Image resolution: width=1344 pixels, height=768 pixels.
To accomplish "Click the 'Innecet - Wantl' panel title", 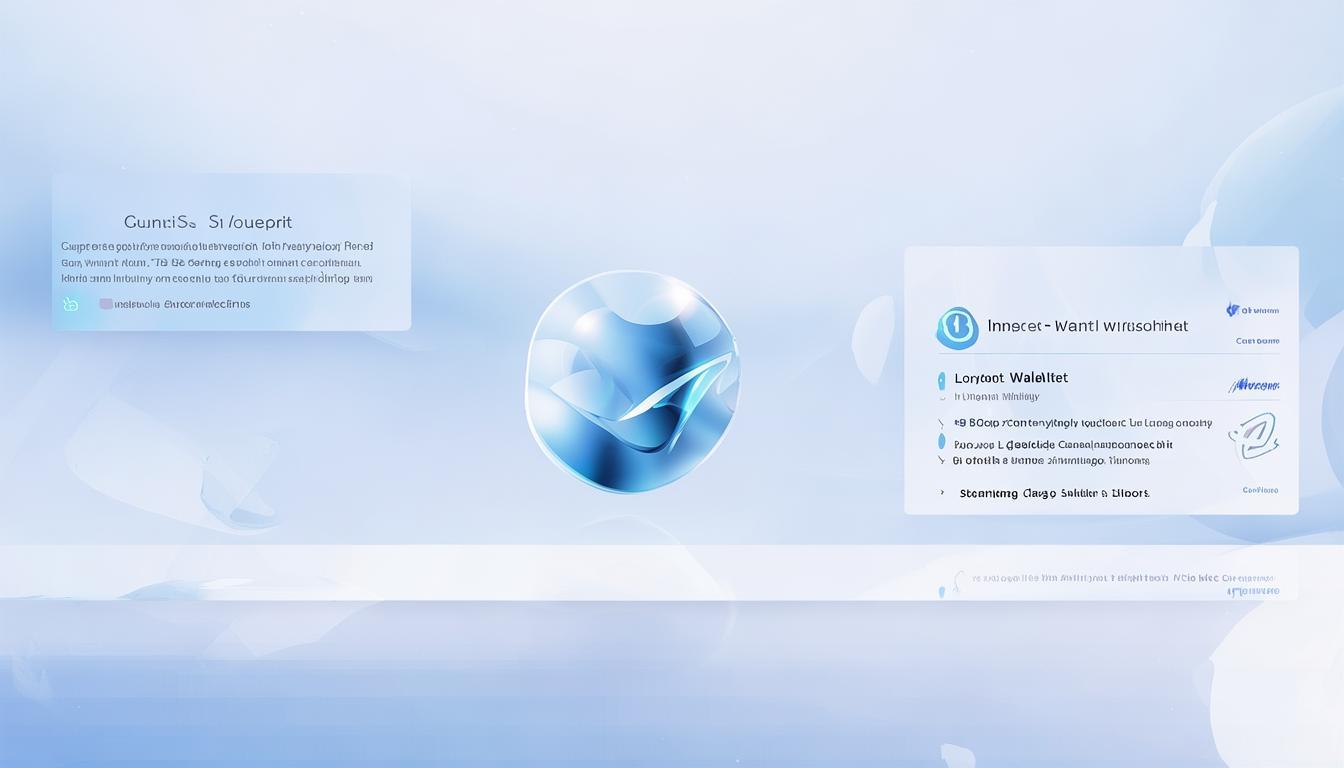I will 1088,326.
